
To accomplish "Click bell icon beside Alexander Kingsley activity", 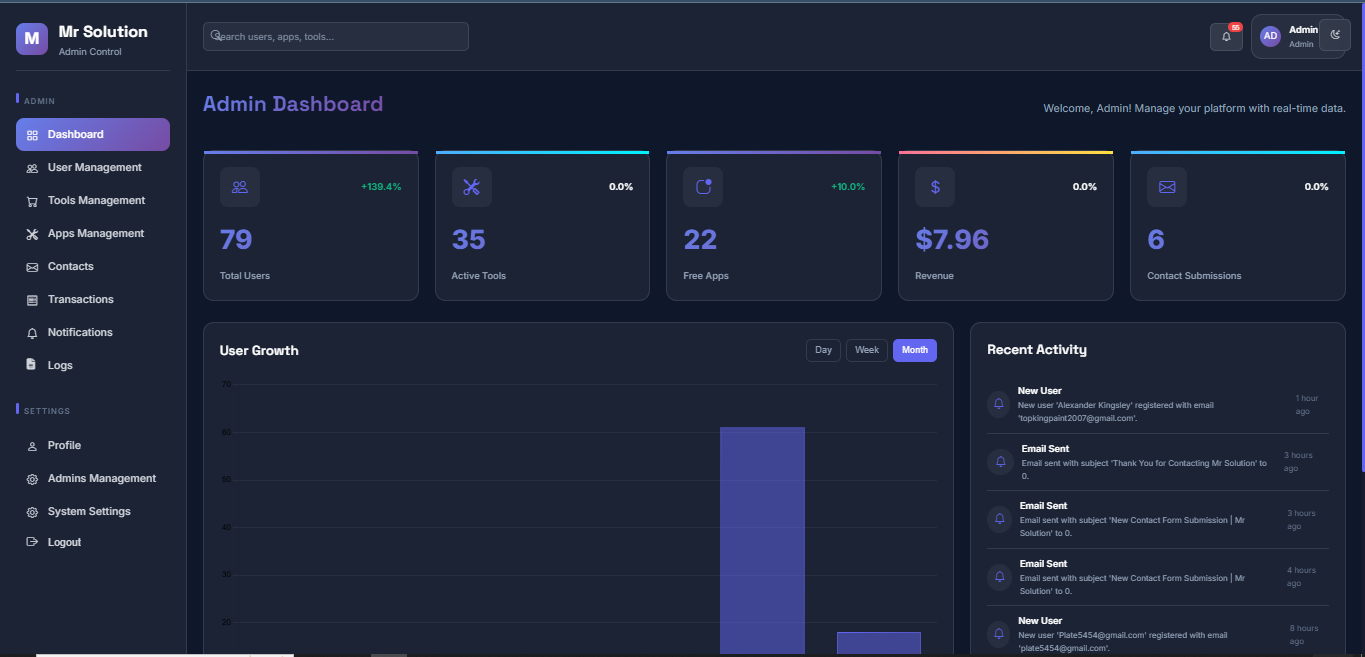I will (x=998, y=404).
